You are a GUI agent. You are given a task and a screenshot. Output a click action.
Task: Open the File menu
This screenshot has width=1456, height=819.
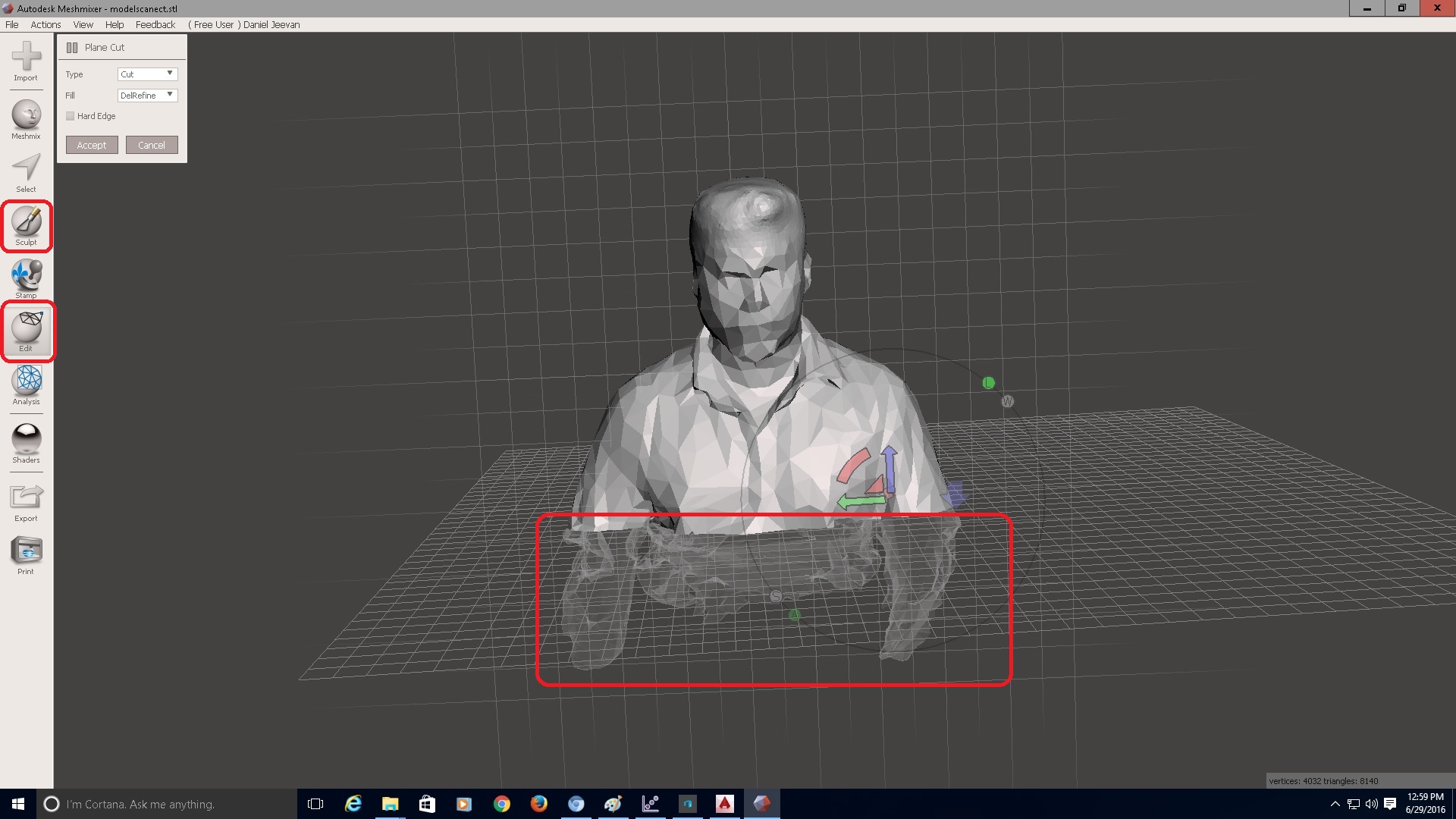tap(12, 25)
